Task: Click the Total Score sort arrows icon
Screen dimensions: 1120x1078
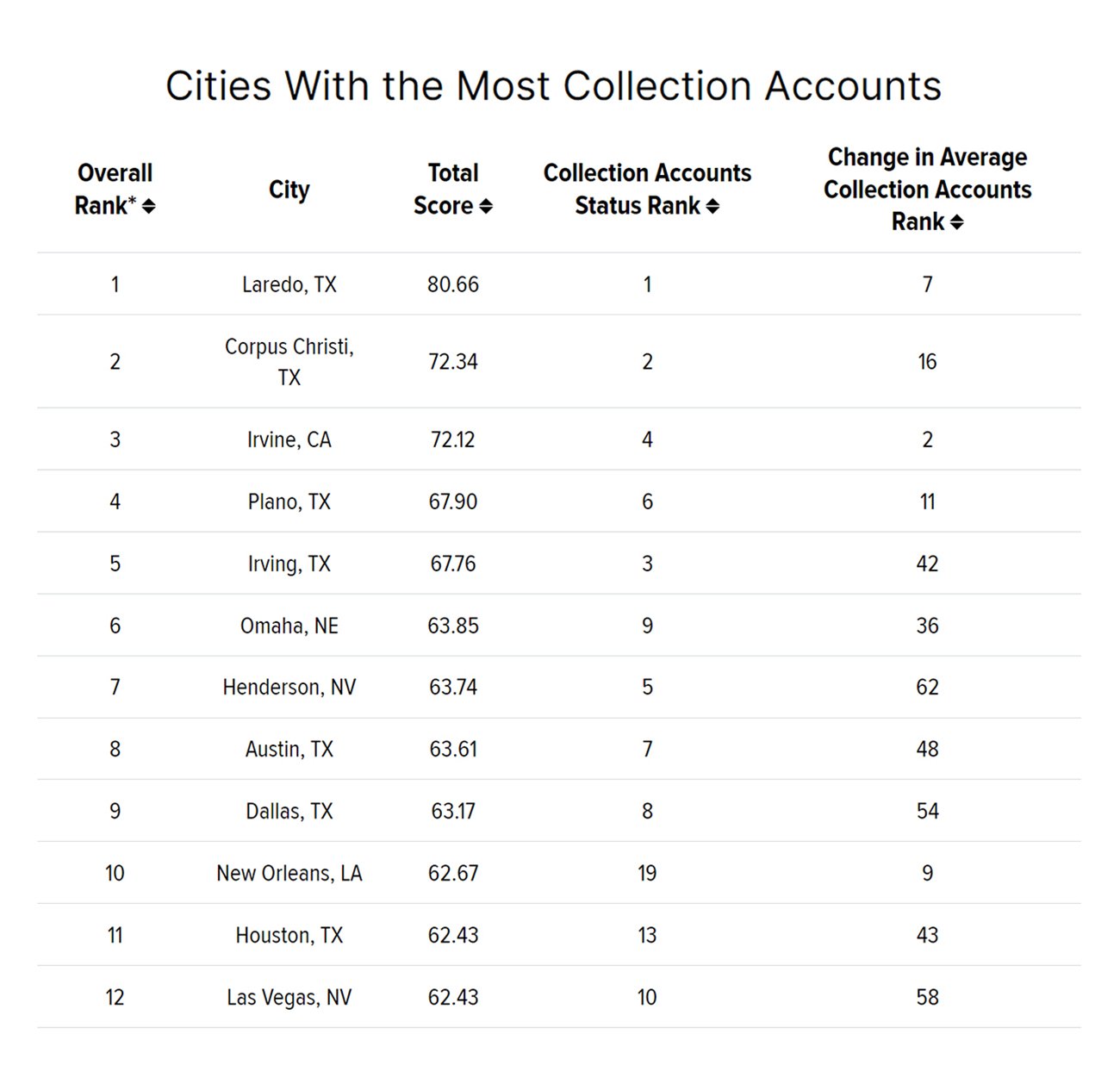Action: coord(486,206)
